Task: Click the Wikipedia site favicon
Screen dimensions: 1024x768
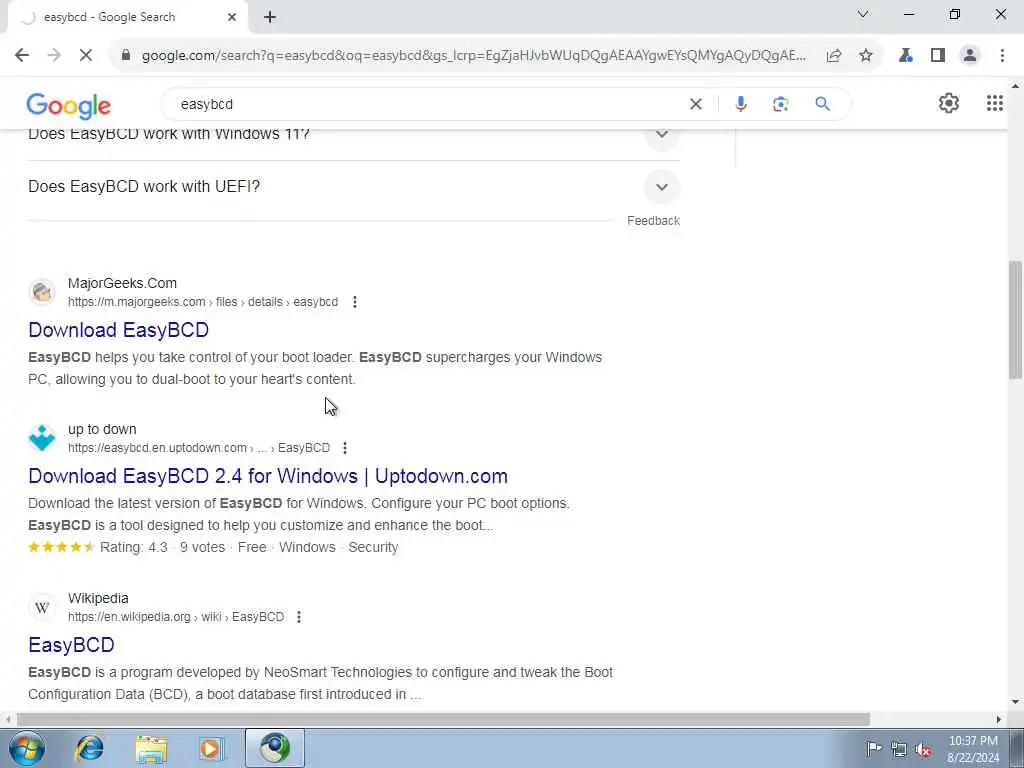Action: click(42, 607)
